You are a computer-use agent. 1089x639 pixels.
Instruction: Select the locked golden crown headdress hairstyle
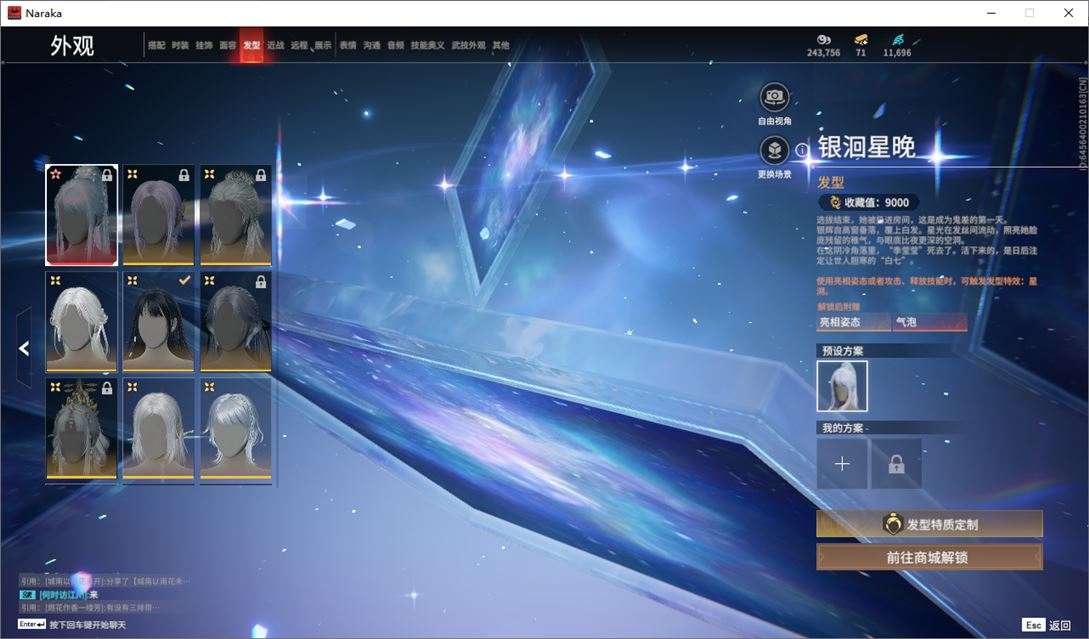[81, 429]
